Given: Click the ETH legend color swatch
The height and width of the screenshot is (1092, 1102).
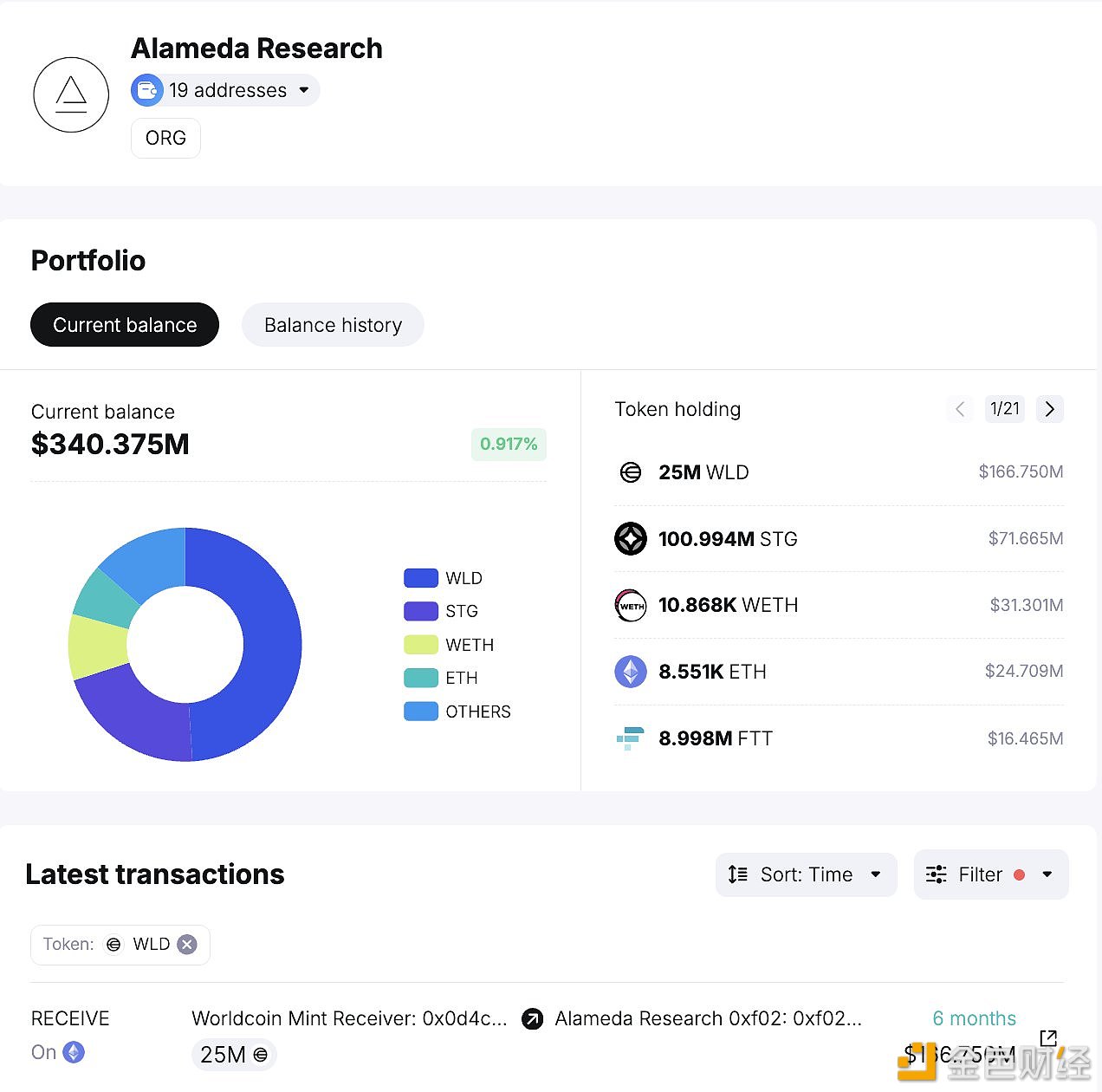Looking at the screenshot, I should pos(421,678).
